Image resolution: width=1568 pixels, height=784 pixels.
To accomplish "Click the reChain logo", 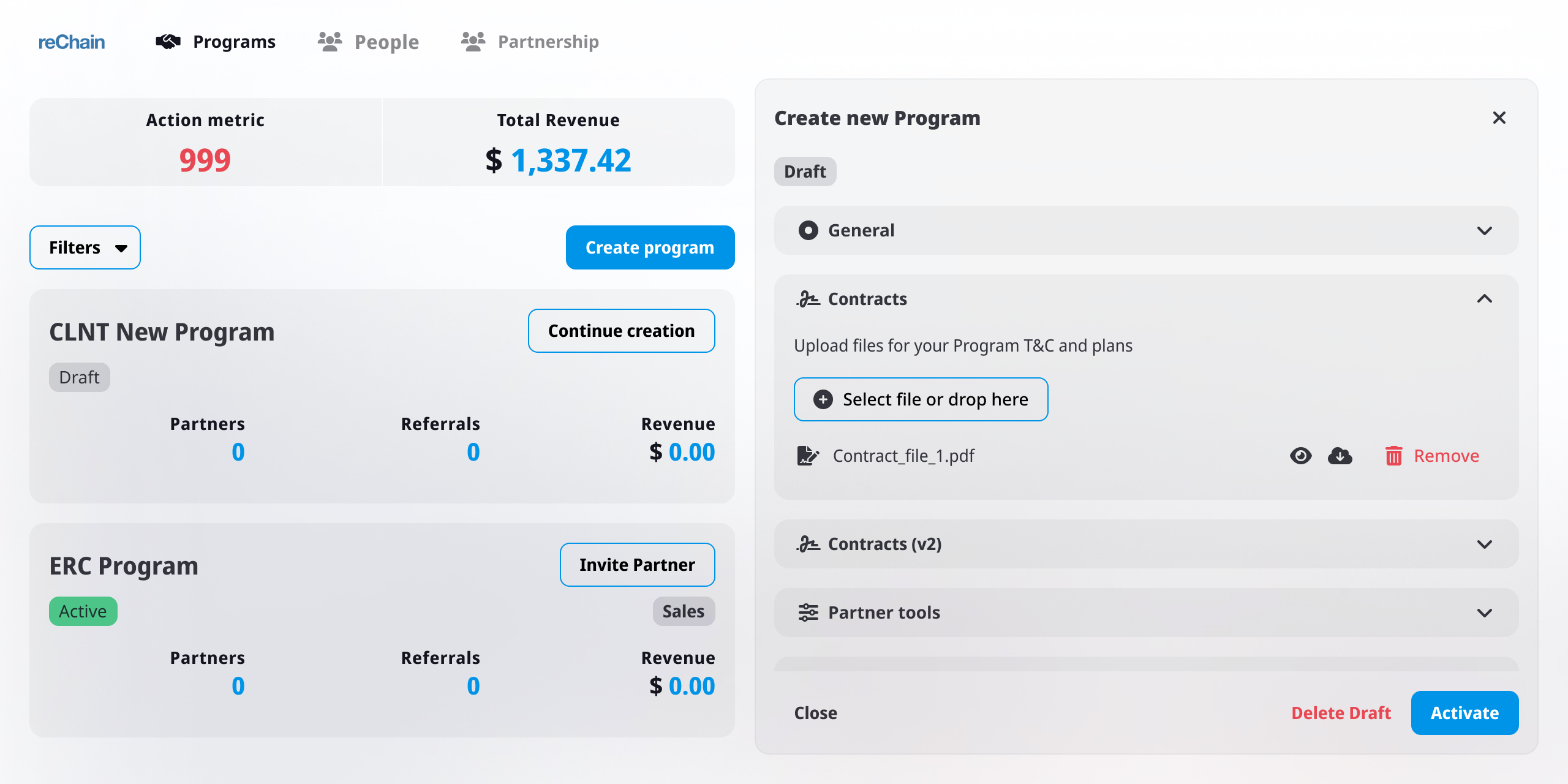I will point(72,42).
